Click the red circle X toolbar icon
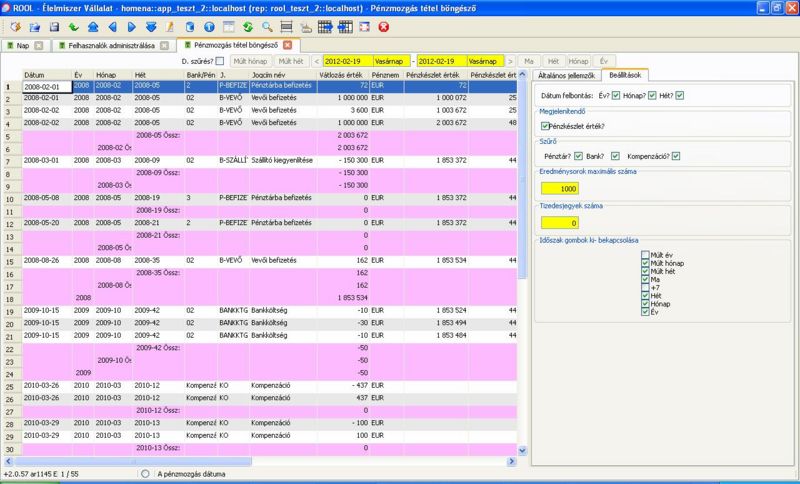Image resolution: width=800 pixels, height=484 pixels. (383, 27)
